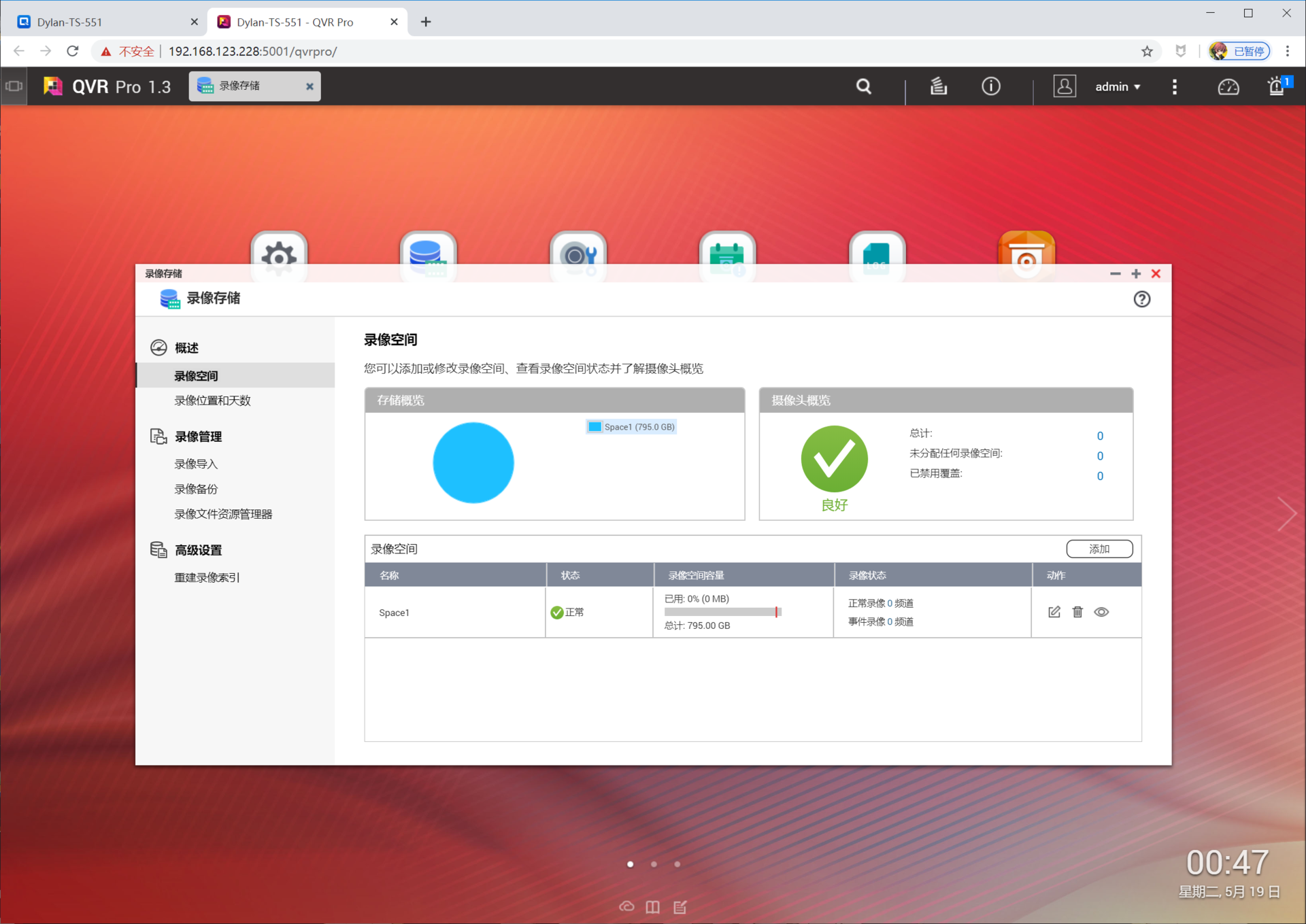Open 录像备份 in sidebar

point(196,489)
